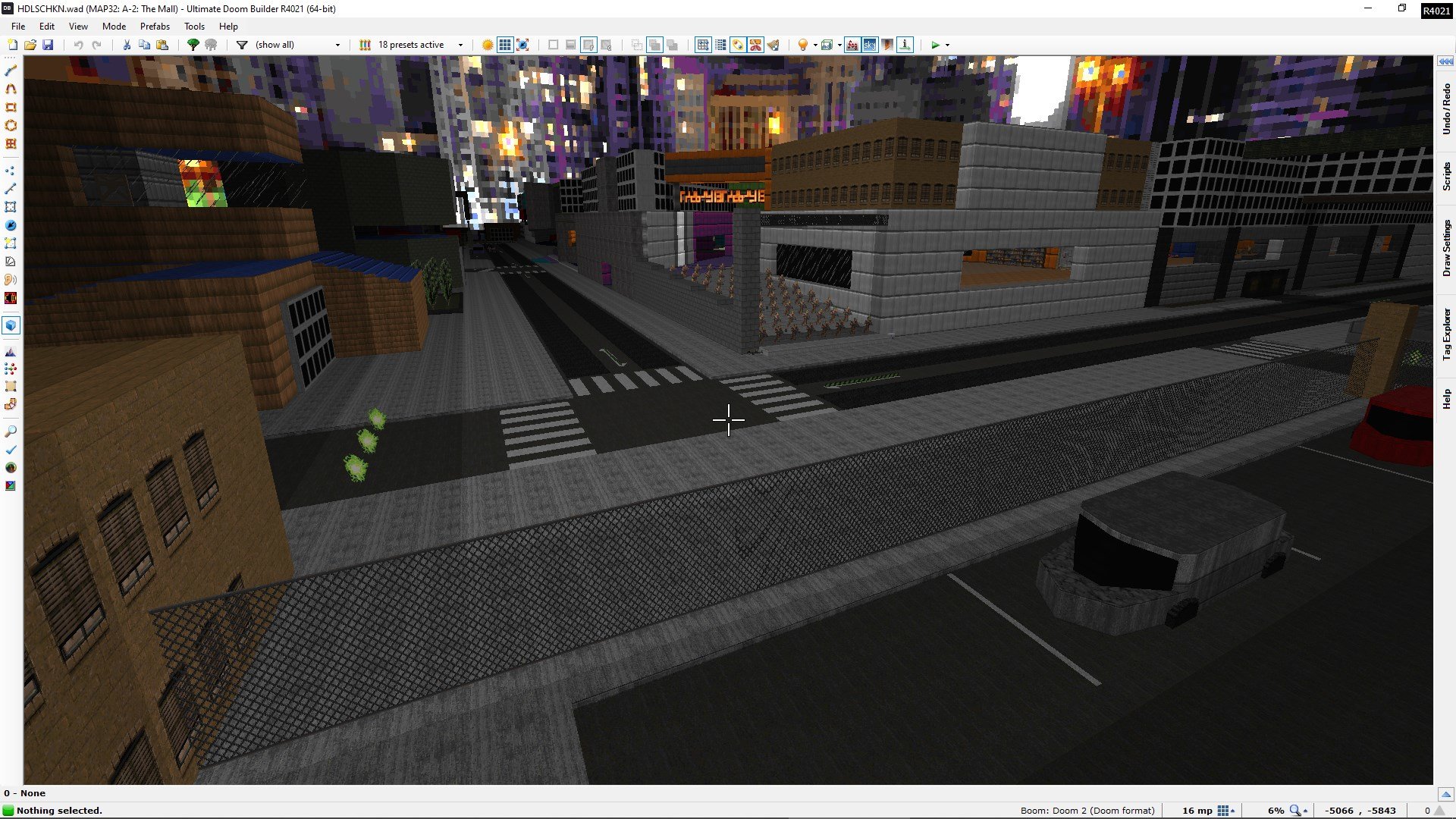Expand the model rendering dropdown arrow

tap(839, 45)
